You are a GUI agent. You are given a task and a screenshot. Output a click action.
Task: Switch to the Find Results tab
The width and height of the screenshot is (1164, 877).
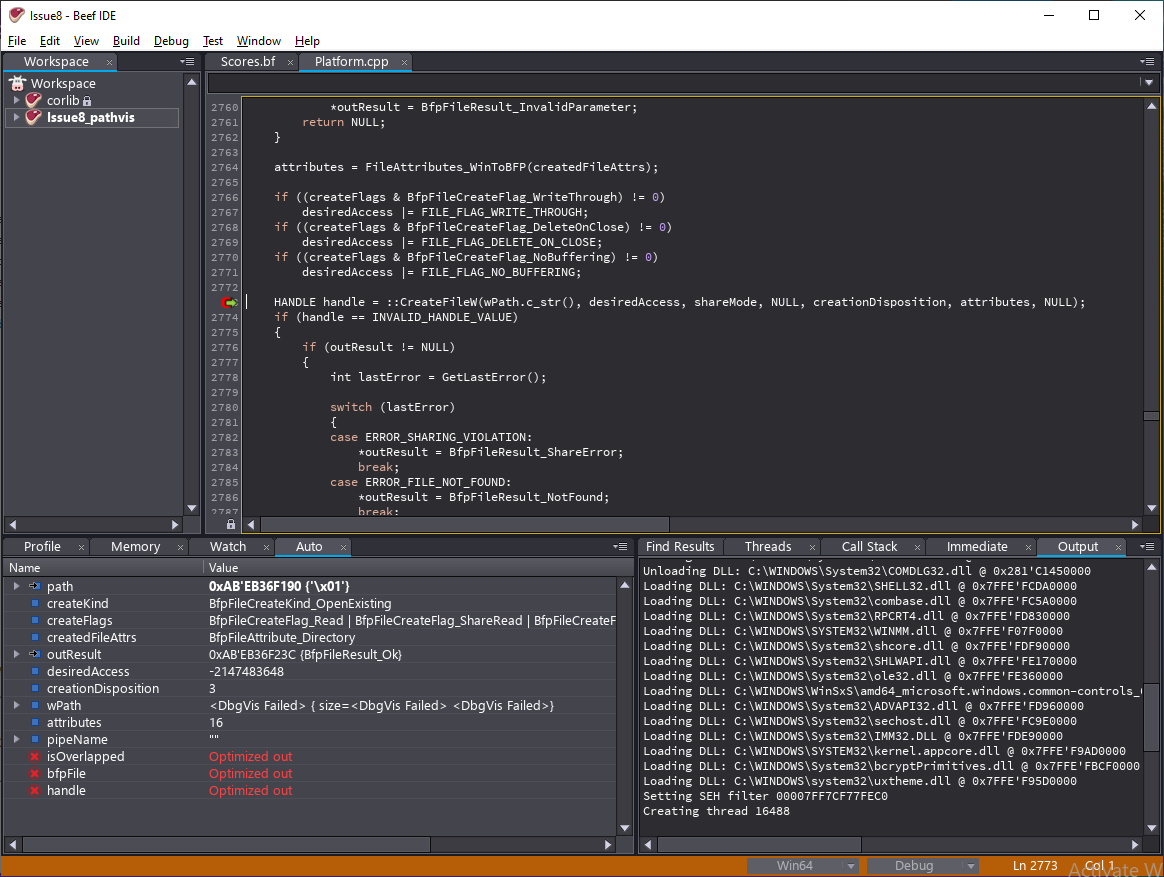[680, 547]
